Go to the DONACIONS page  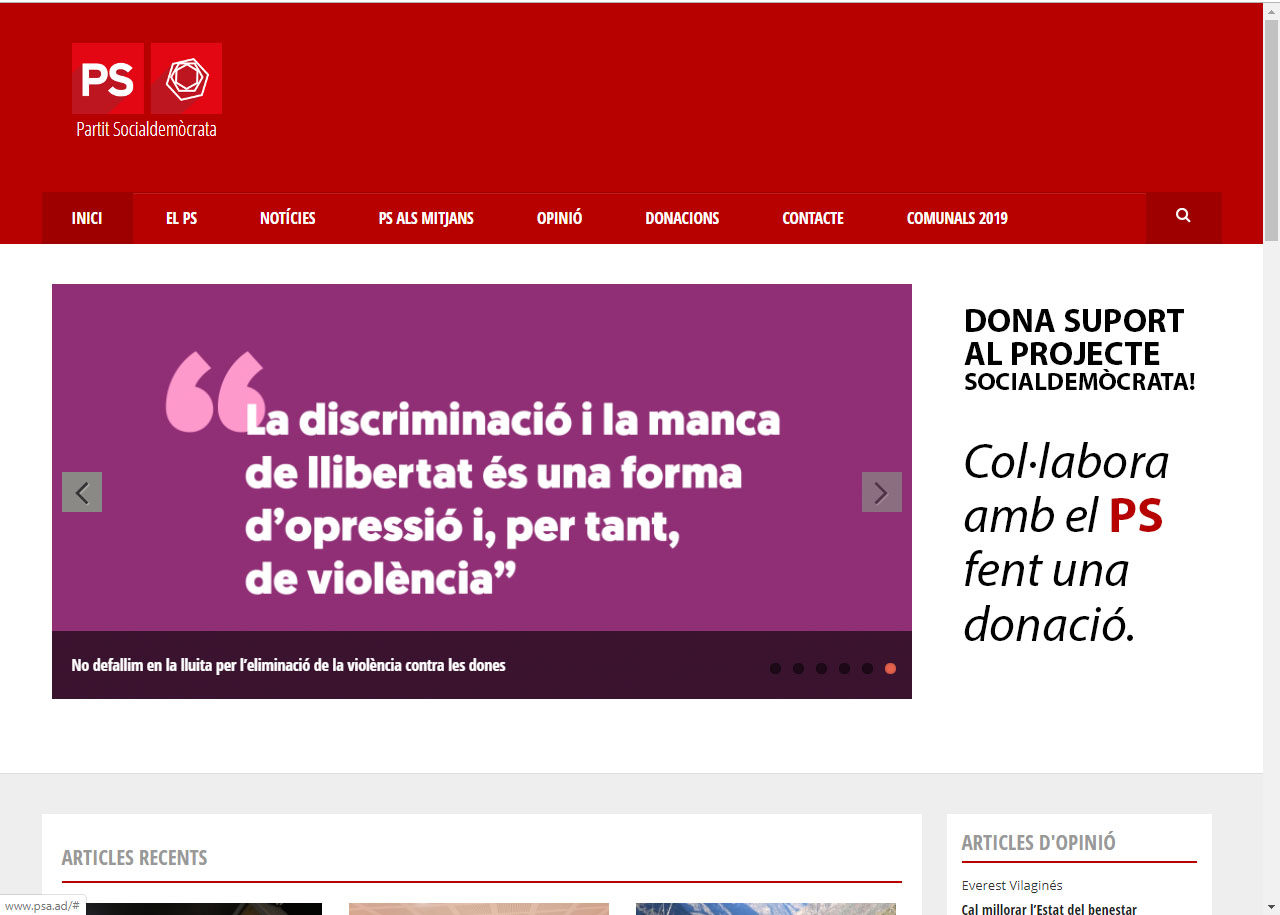[682, 218]
